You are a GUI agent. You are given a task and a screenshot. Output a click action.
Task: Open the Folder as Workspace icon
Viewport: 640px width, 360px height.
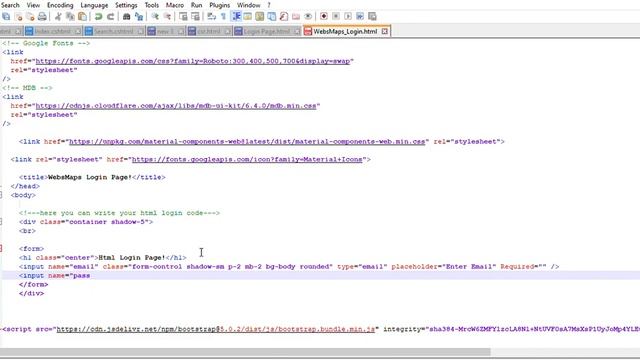click(x=296, y=16)
